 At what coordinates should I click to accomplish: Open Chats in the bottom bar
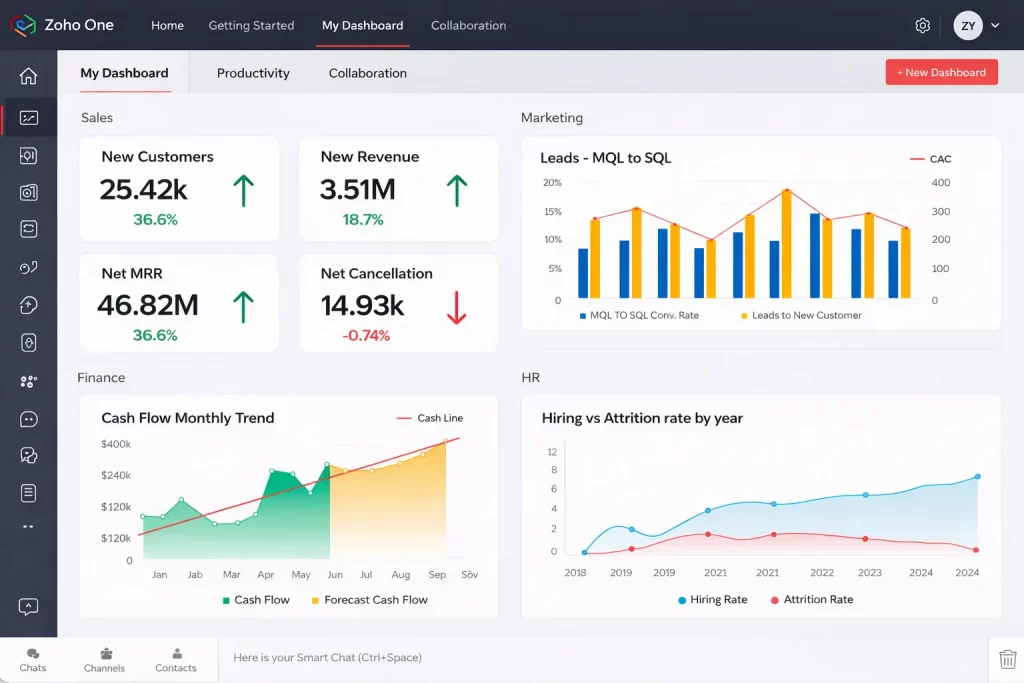[x=33, y=659]
